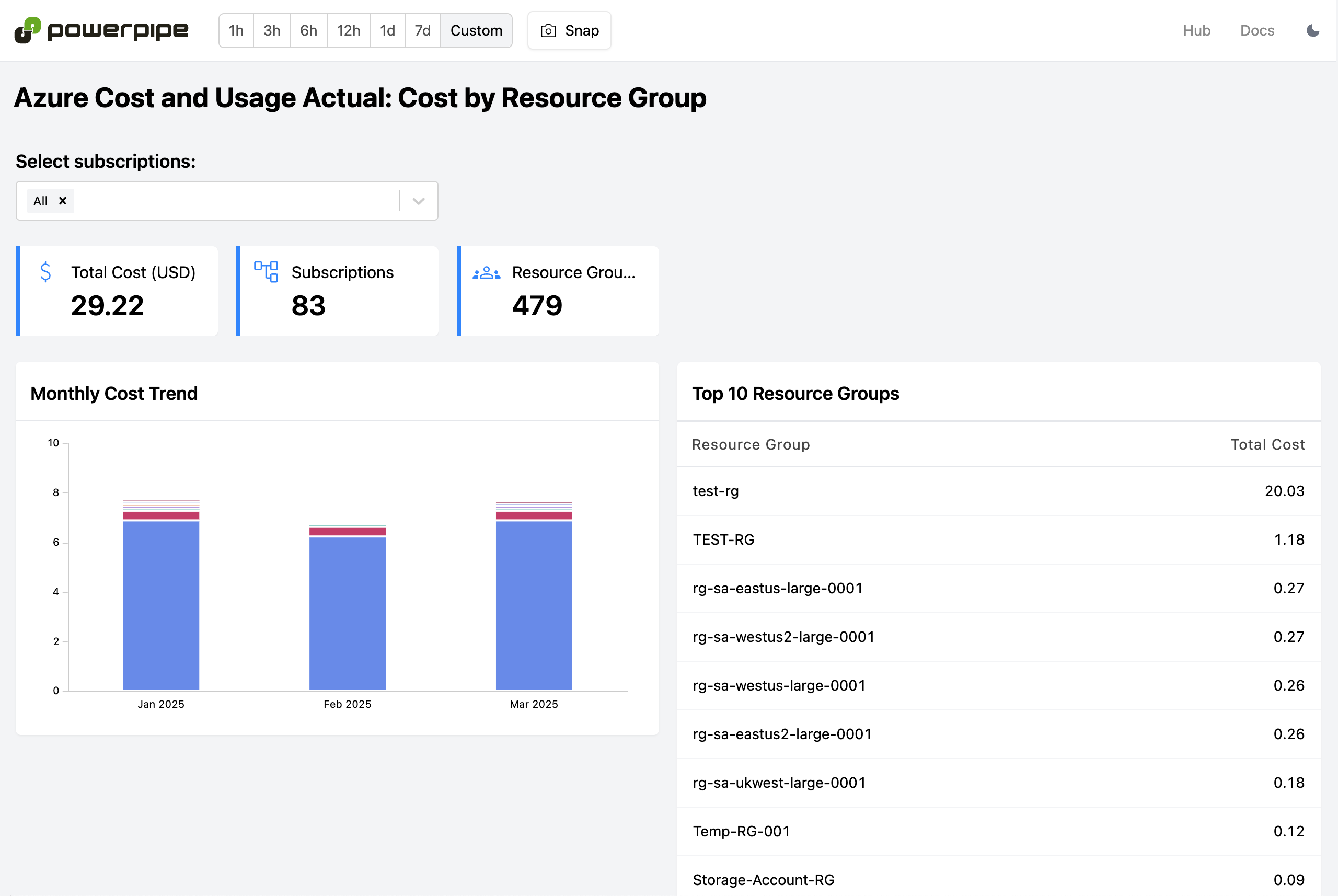Click the hierarchy icon on the Subscriptions card

(266, 272)
